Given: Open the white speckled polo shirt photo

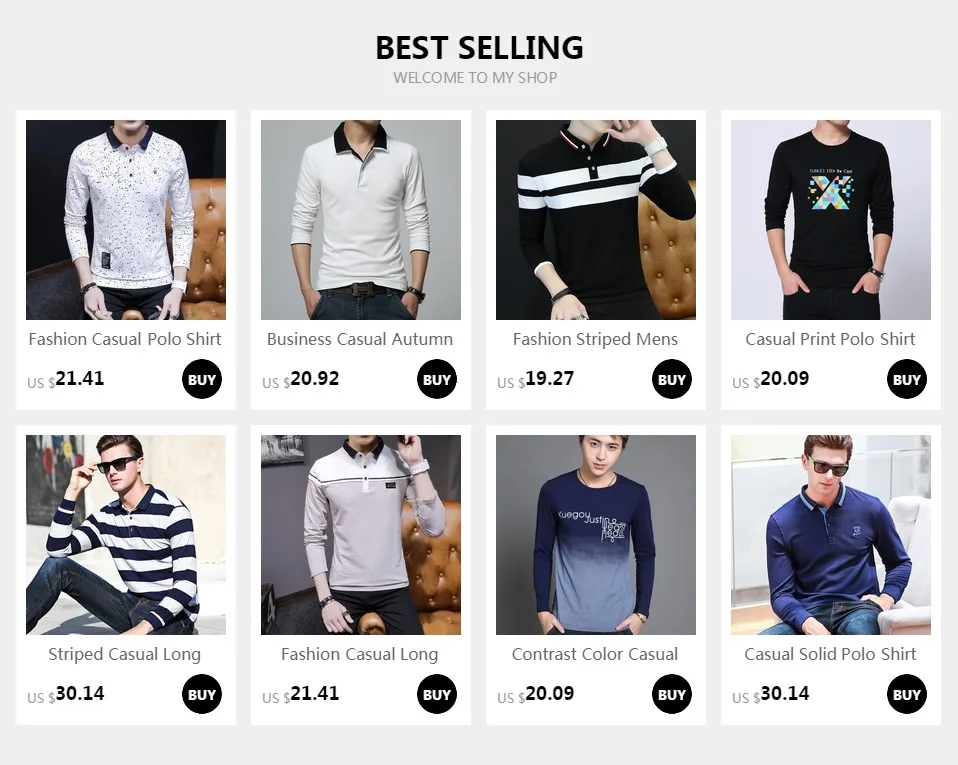Looking at the screenshot, I should (126, 220).
